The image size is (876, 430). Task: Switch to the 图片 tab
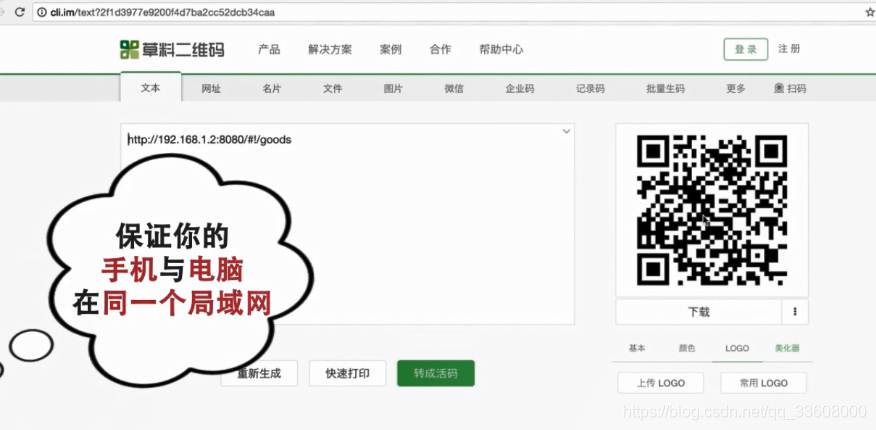point(393,88)
